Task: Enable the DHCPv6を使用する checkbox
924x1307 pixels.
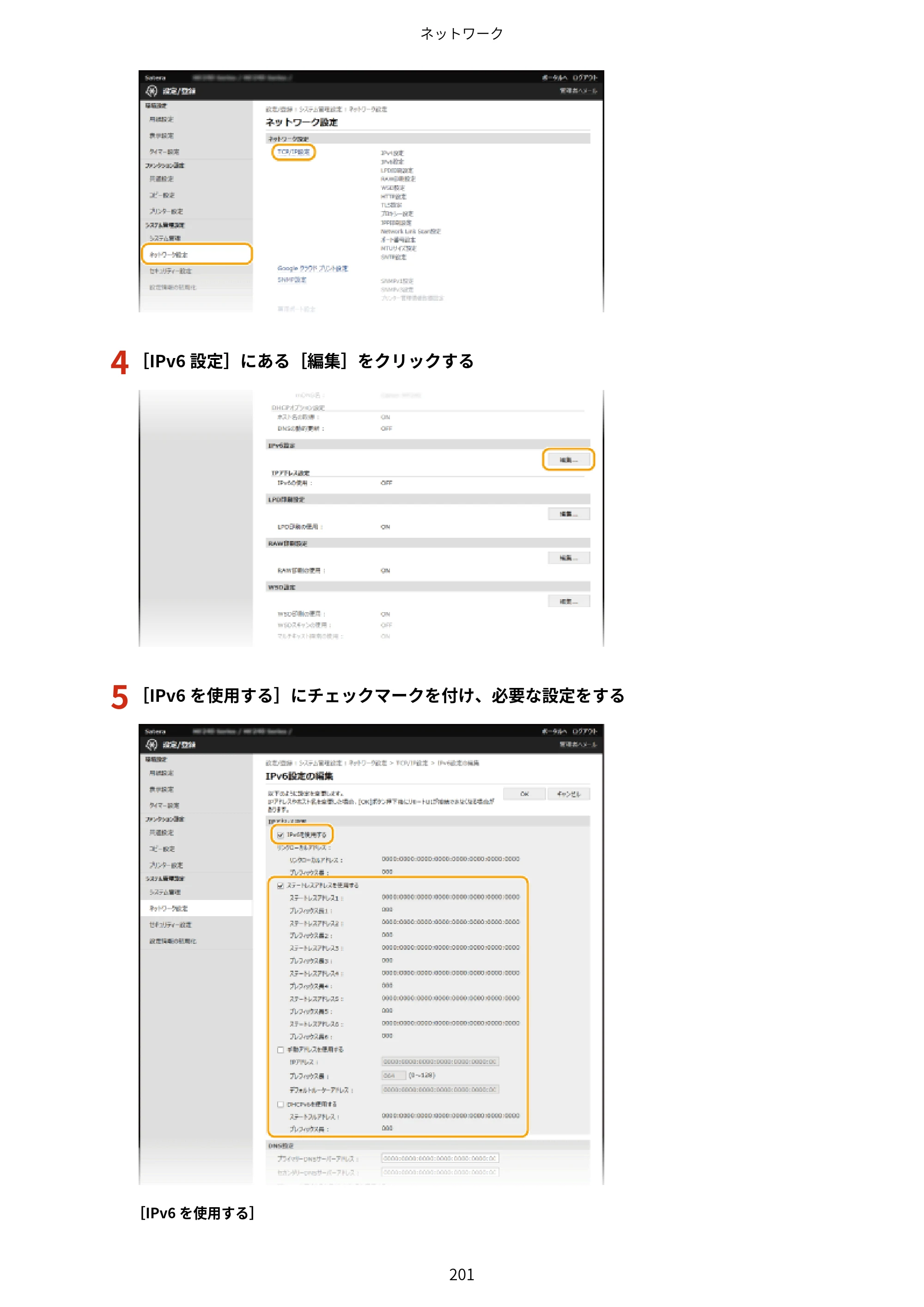Action: tap(280, 1104)
